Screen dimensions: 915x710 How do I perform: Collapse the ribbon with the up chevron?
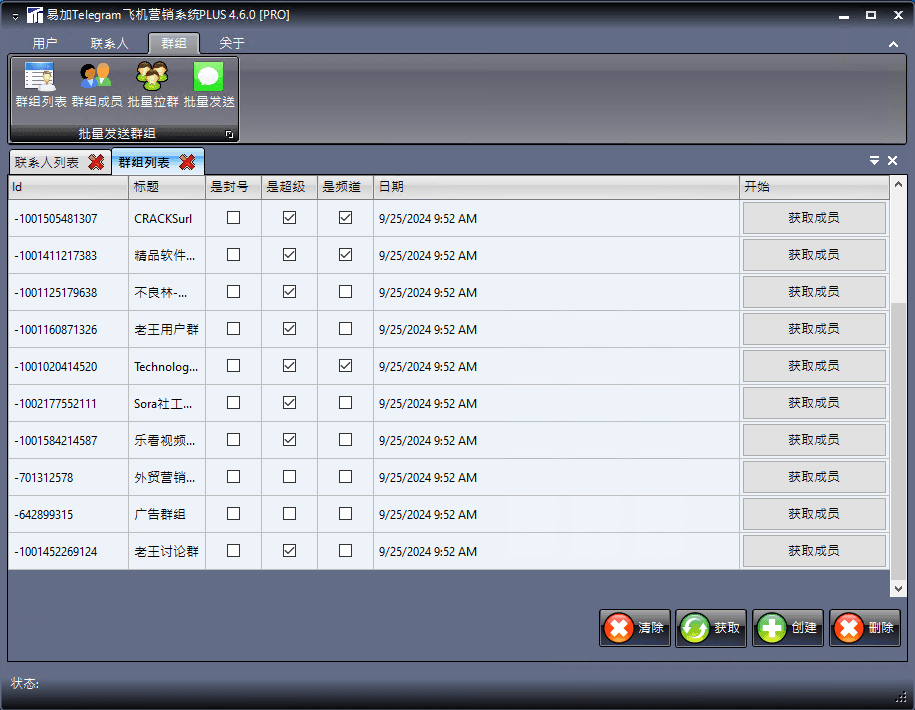(x=893, y=44)
